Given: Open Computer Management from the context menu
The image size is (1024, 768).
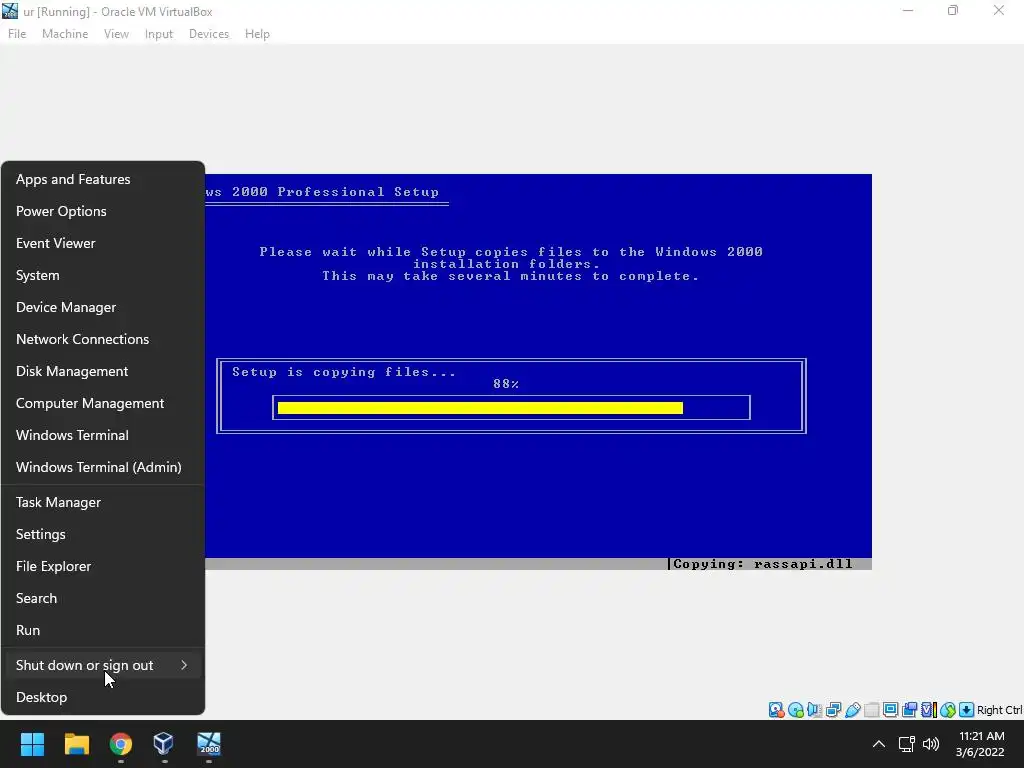Looking at the screenshot, I should [x=103, y=403].
